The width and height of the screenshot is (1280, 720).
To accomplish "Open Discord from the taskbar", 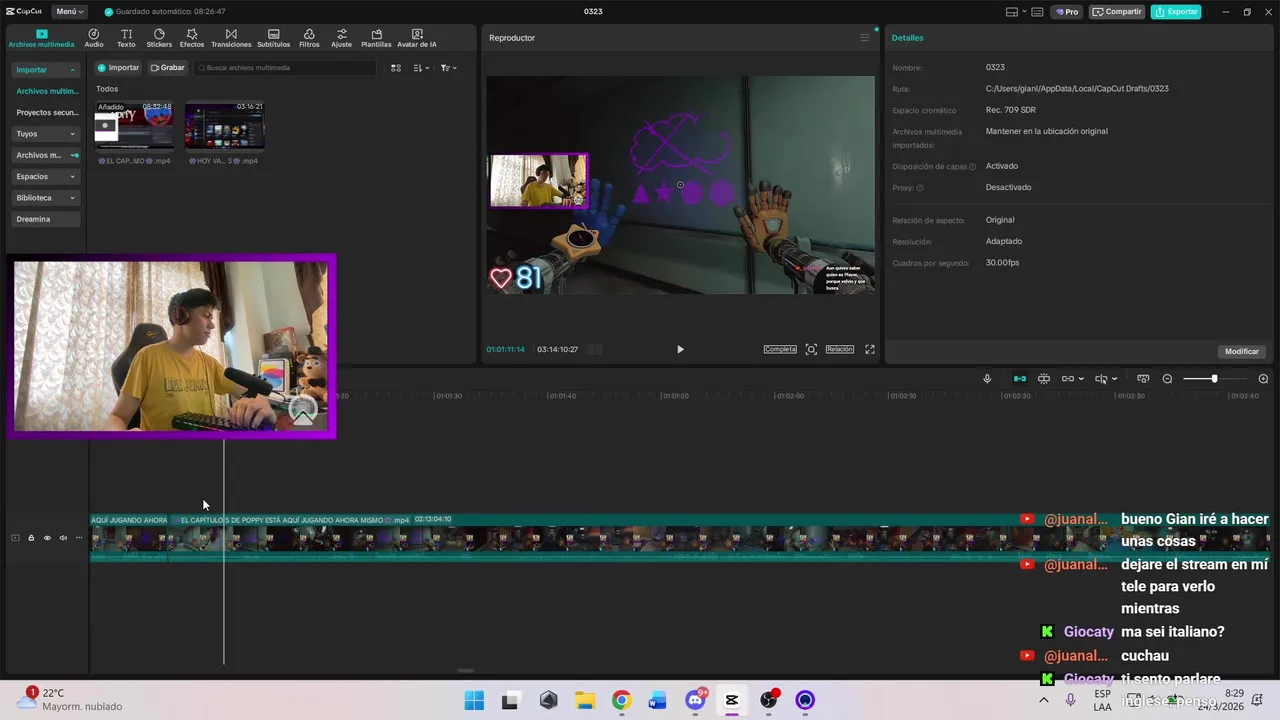I will [696, 700].
